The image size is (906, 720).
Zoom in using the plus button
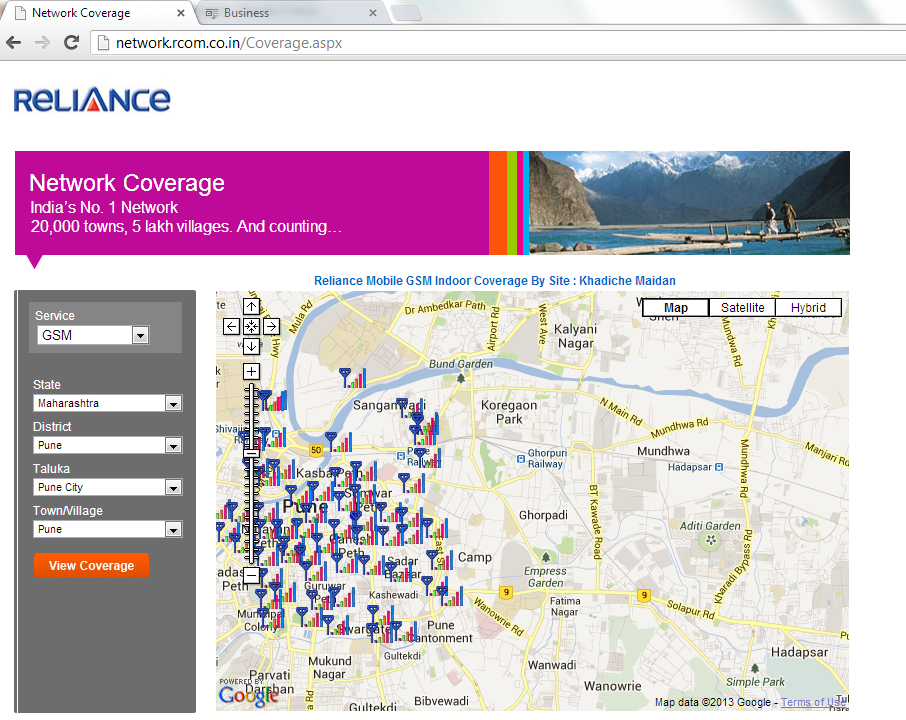point(251,371)
